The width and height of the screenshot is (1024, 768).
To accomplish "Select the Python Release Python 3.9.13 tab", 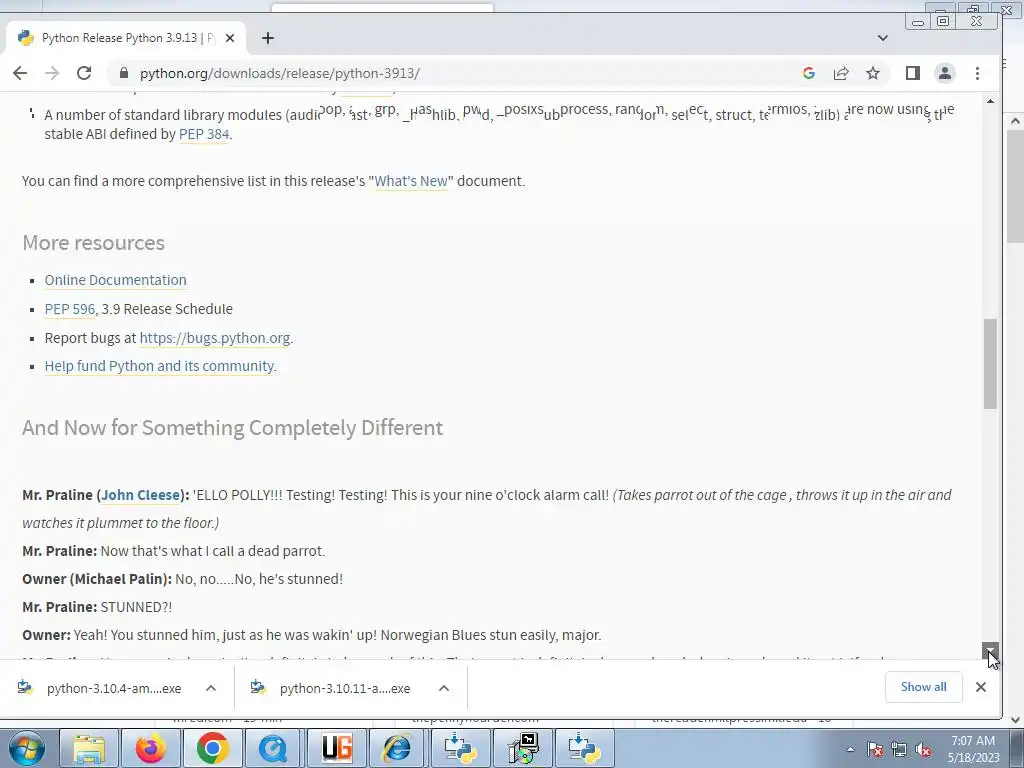I will pyautogui.click(x=126, y=38).
